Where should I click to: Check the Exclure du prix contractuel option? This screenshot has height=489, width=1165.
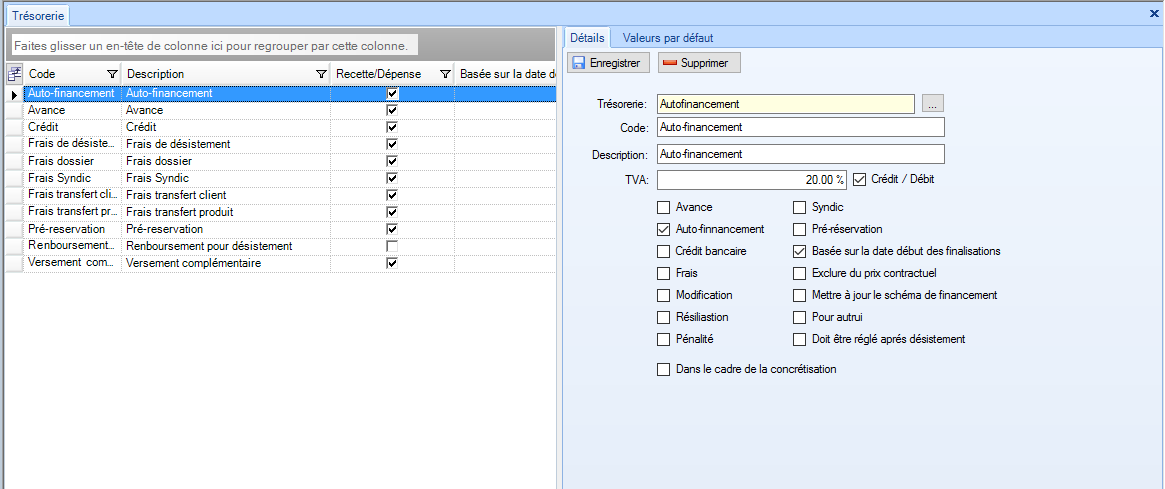800,273
